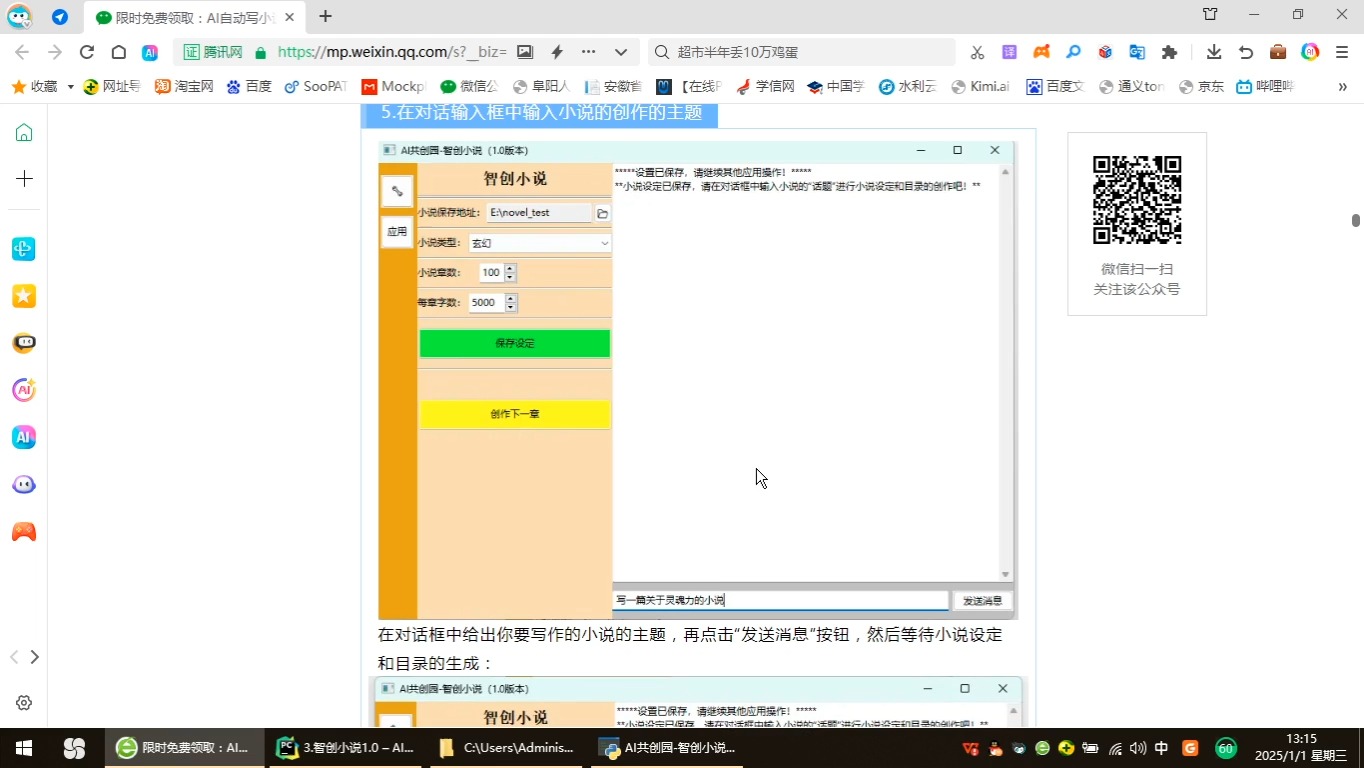Click 每章字数 5000 stepper in article screenshot
This screenshot has width=1364, height=768.
[x=511, y=303]
